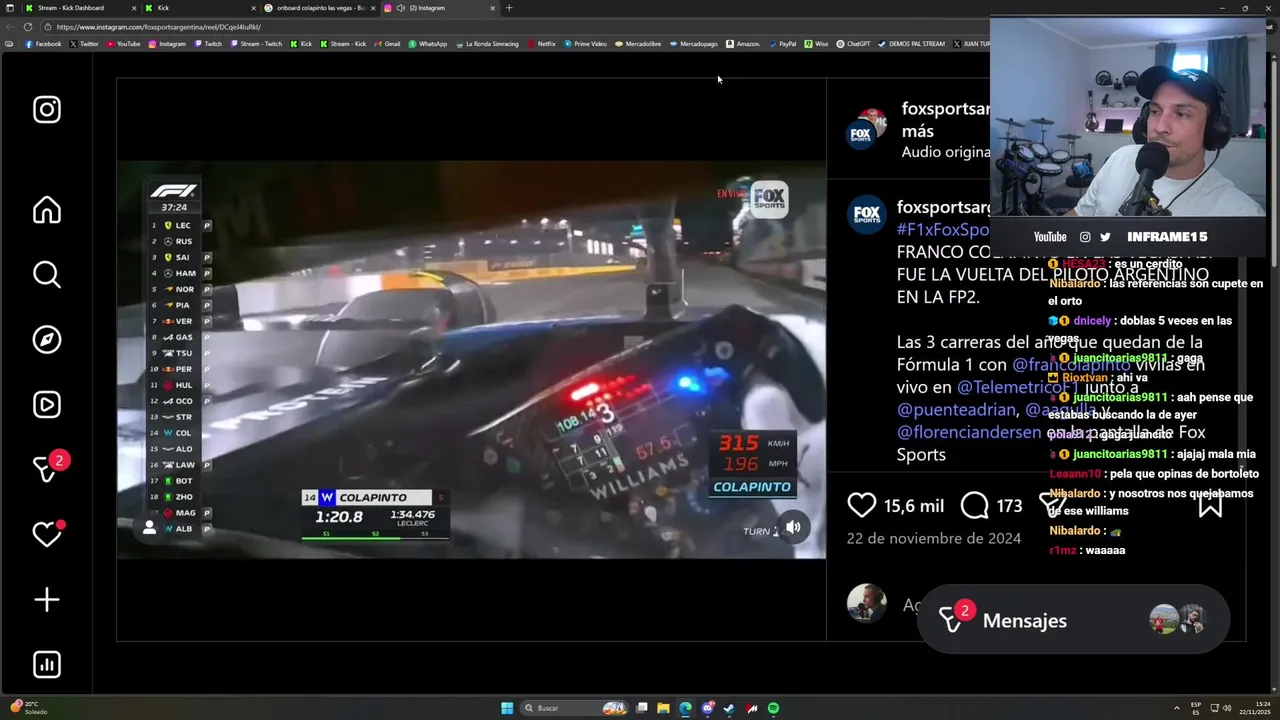Save the post with bookmark icon

[1210, 505]
